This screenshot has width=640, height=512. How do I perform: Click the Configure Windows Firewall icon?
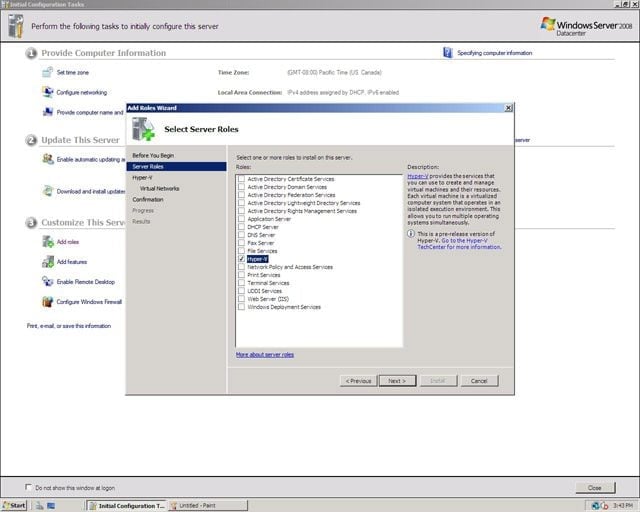(48, 302)
